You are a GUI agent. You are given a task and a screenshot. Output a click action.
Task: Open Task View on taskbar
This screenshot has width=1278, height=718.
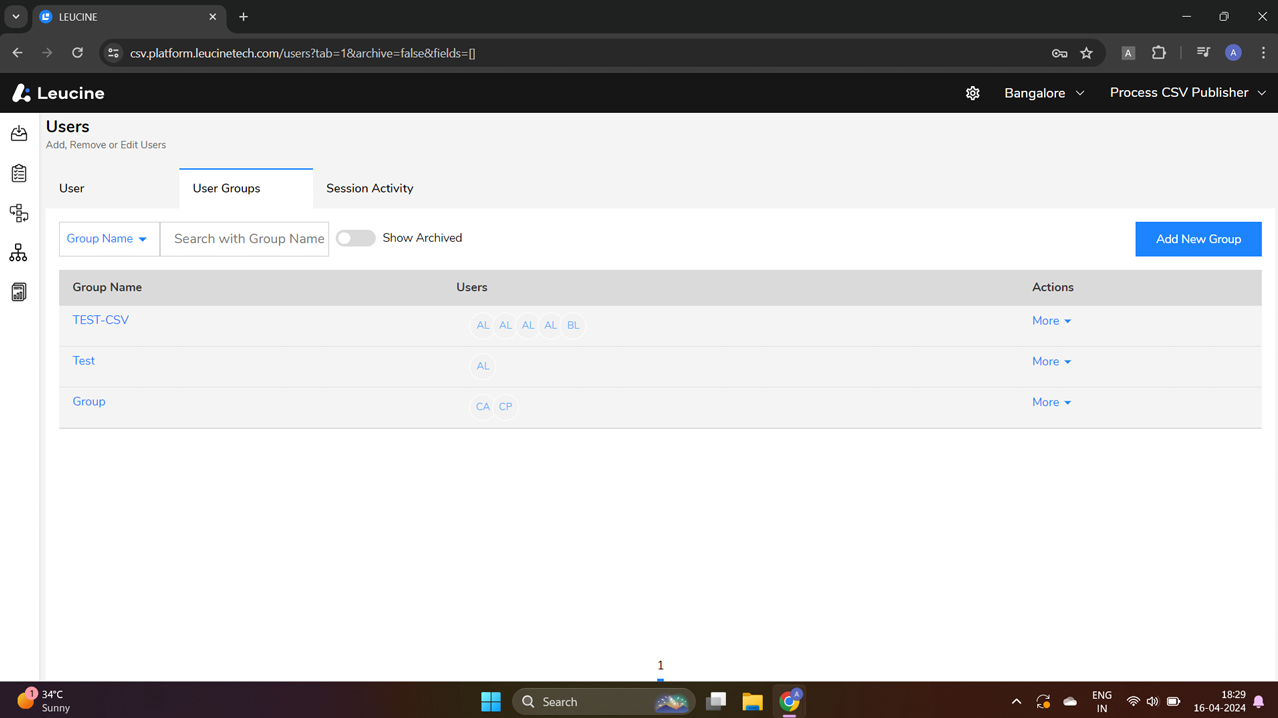(x=716, y=702)
